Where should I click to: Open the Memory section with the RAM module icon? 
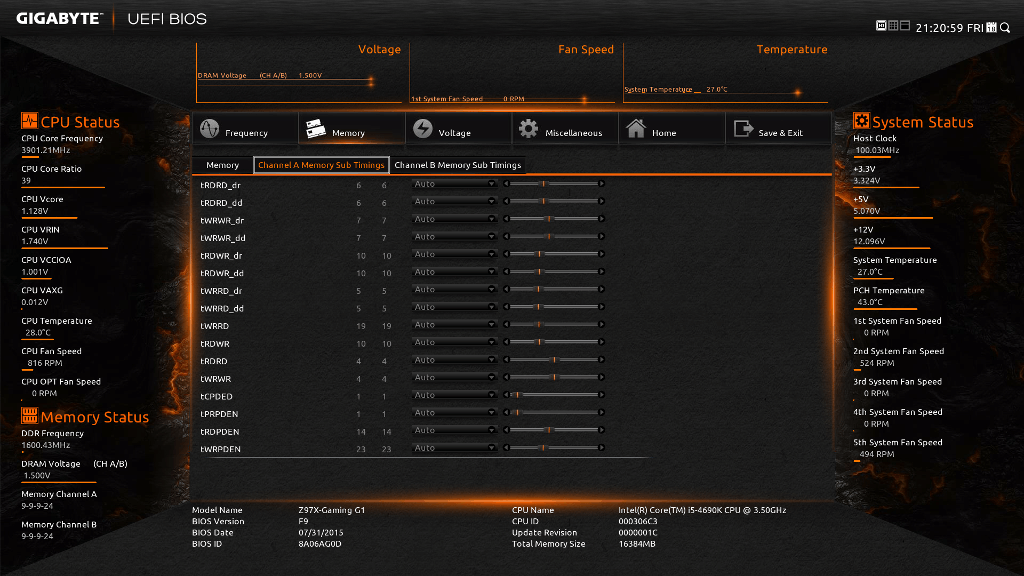click(352, 129)
